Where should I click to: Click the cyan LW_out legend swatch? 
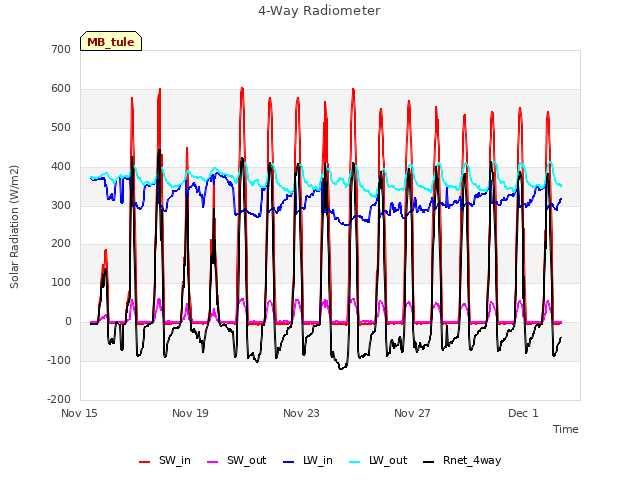[x=355, y=462]
